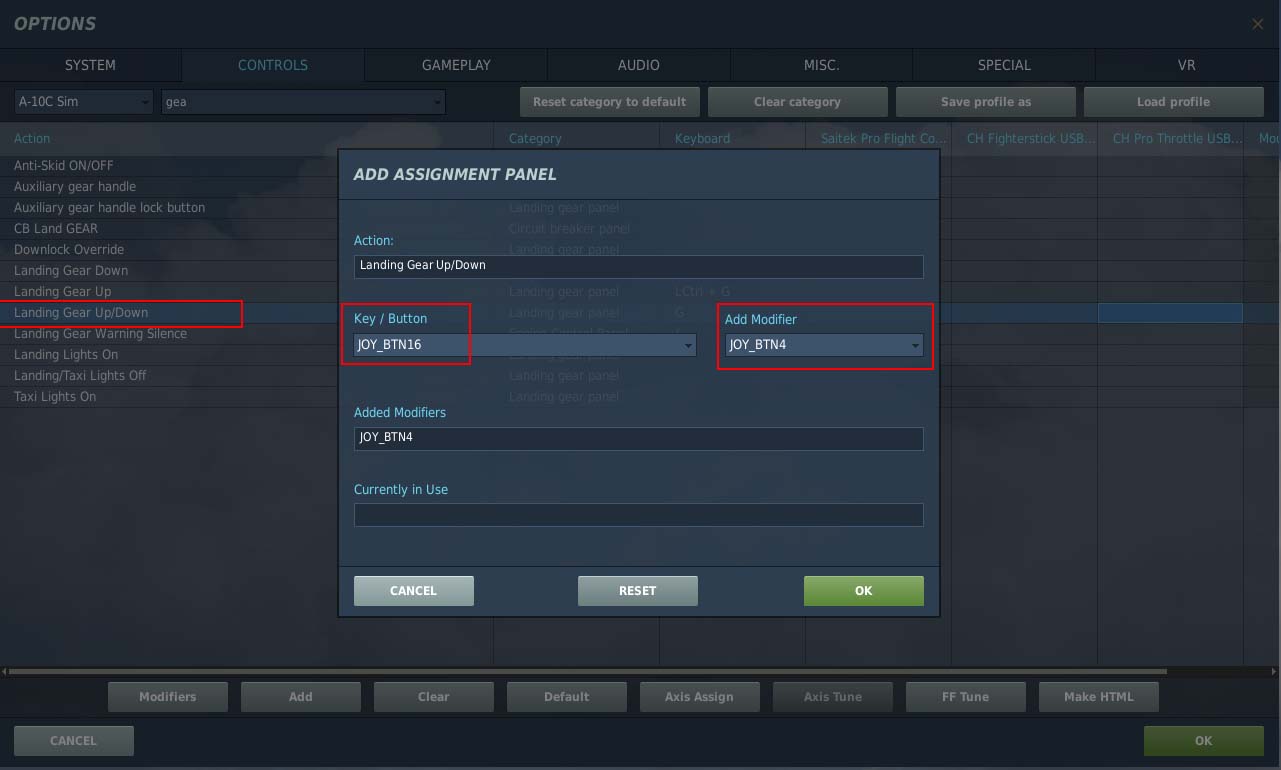The width and height of the screenshot is (1281, 770).
Task: Click the Make HTML button
Action: coord(1099,697)
